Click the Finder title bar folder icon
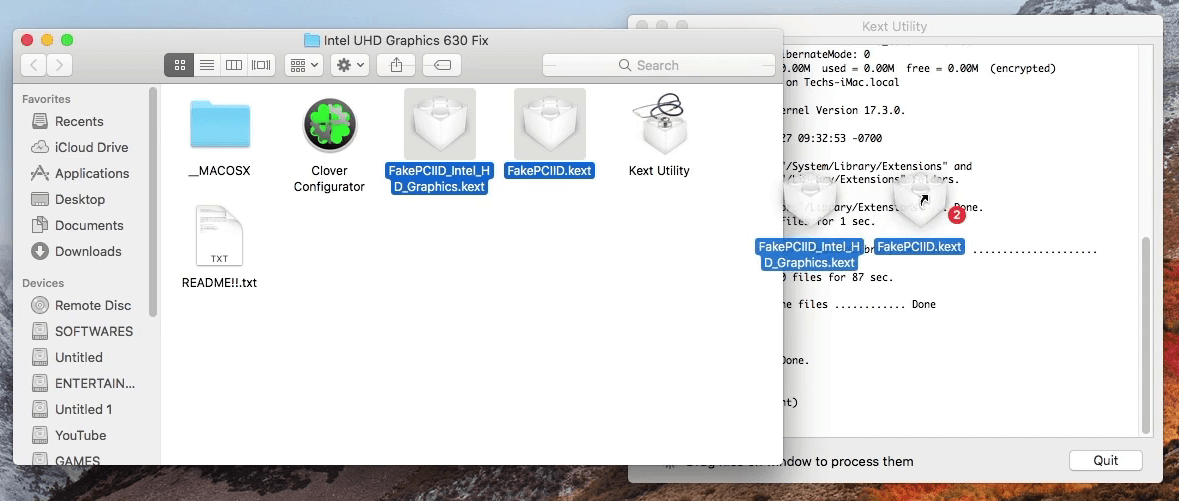1179x501 pixels. pyautogui.click(x=311, y=41)
